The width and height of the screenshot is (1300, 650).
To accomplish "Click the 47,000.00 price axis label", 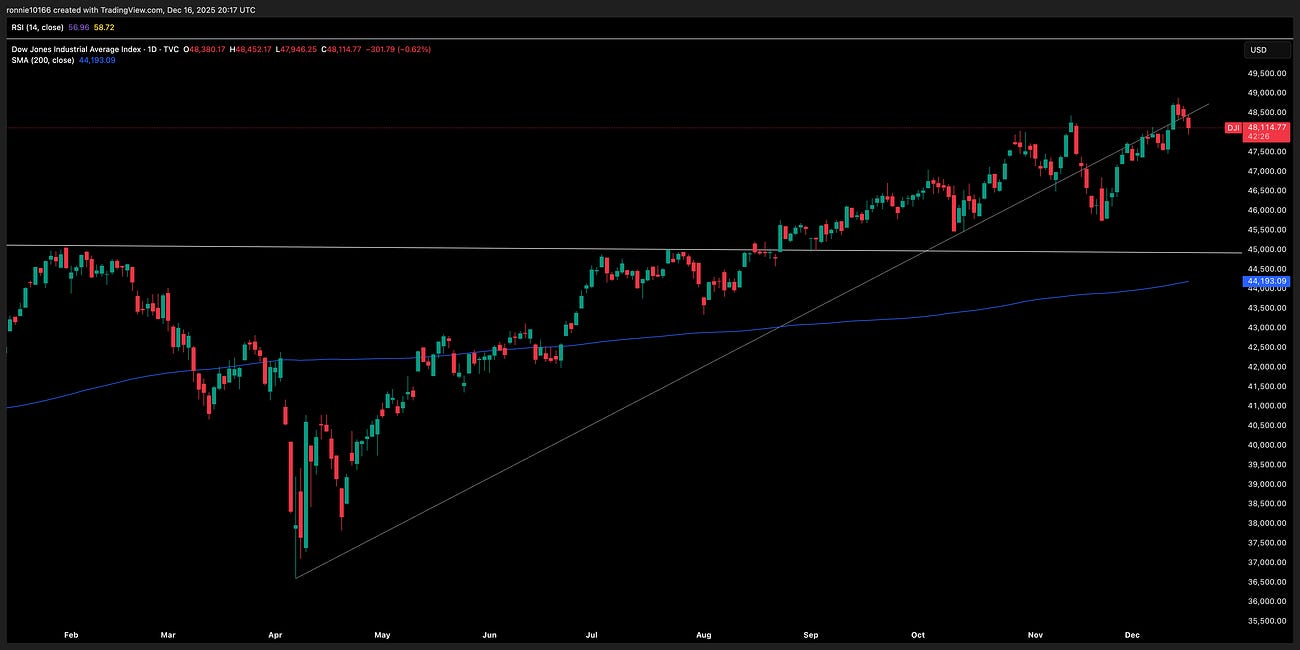I will tap(1267, 171).
